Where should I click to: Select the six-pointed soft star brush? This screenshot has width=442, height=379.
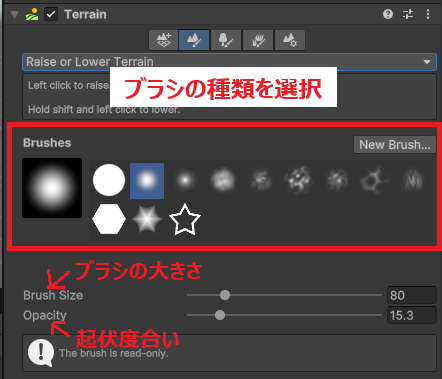pos(147,219)
